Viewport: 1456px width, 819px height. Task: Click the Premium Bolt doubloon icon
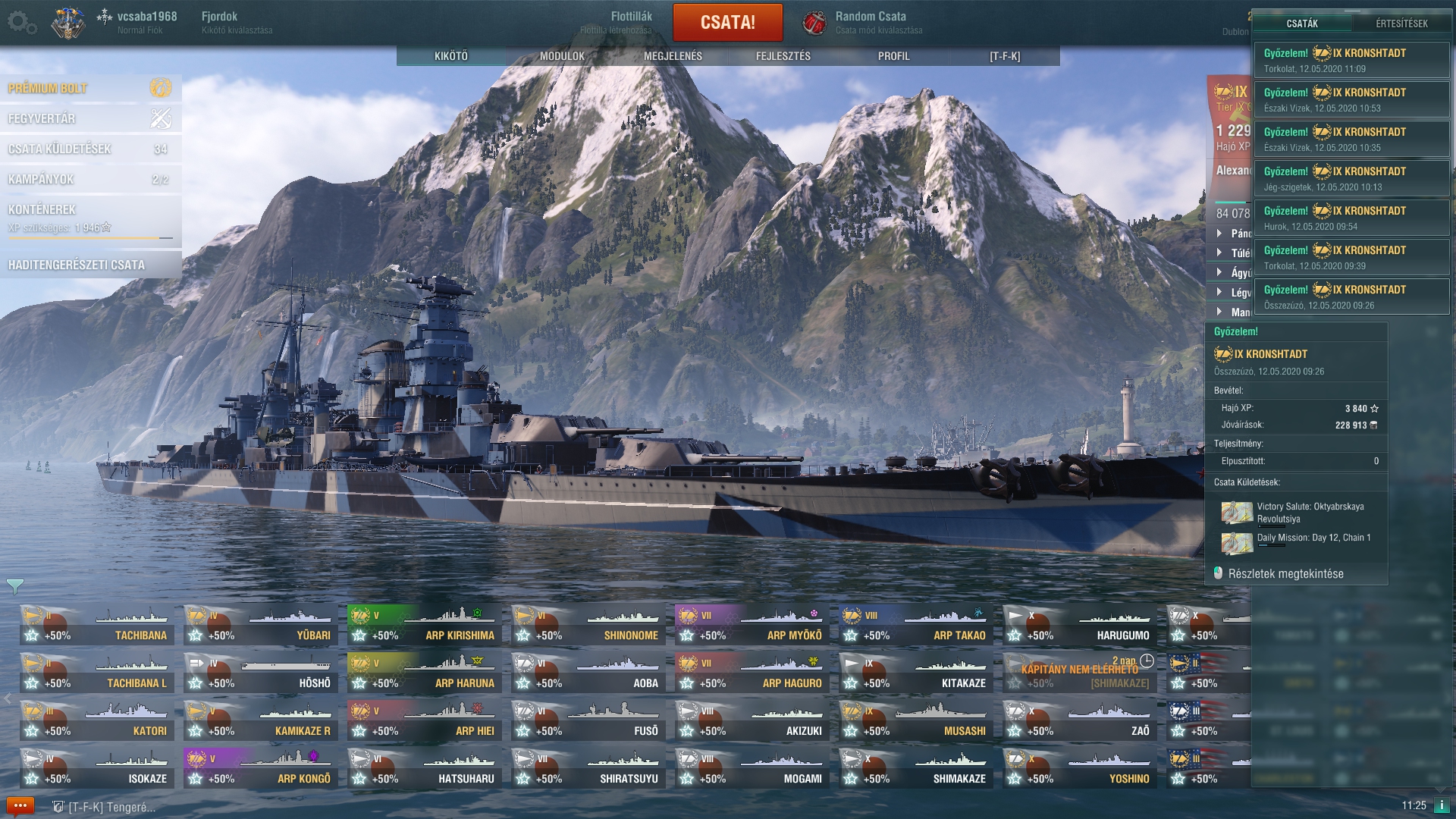pyautogui.click(x=160, y=88)
